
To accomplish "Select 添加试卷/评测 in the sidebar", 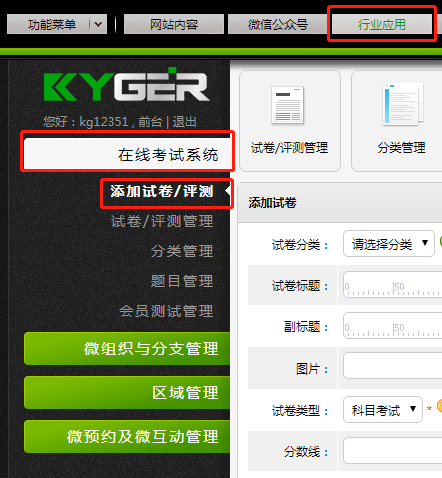I will pos(162,192).
